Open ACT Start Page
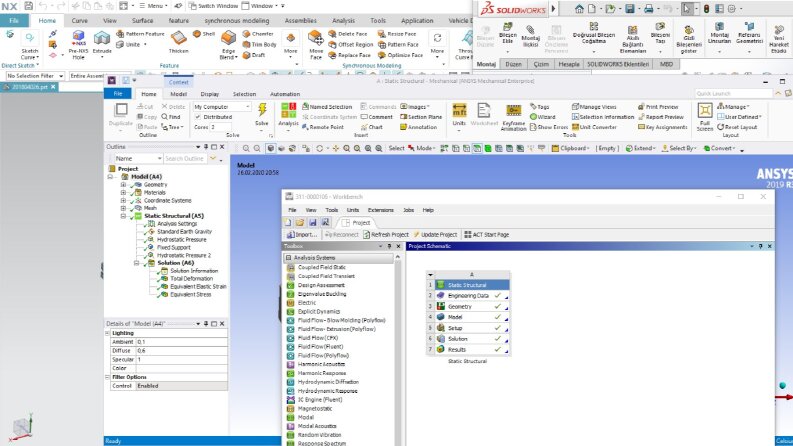Image resolution: width=793 pixels, height=446 pixels. click(x=487, y=235)
